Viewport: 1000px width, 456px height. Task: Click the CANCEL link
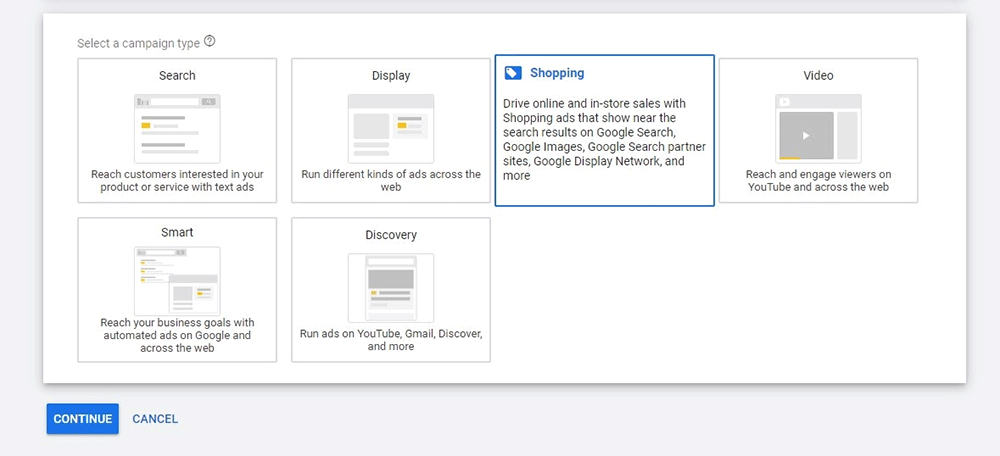(155, 419)
